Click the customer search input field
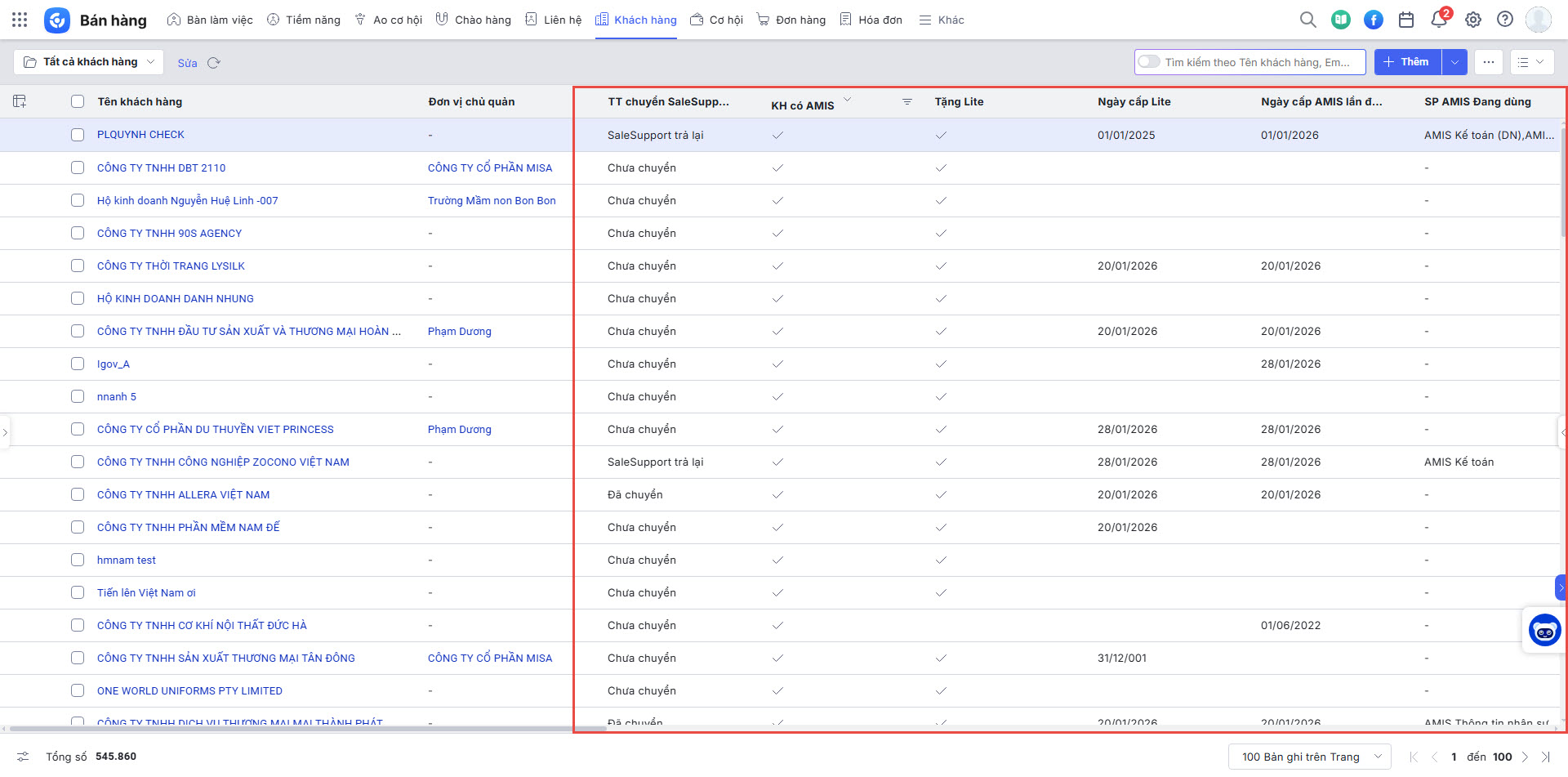 click(x=1258, y=62)
